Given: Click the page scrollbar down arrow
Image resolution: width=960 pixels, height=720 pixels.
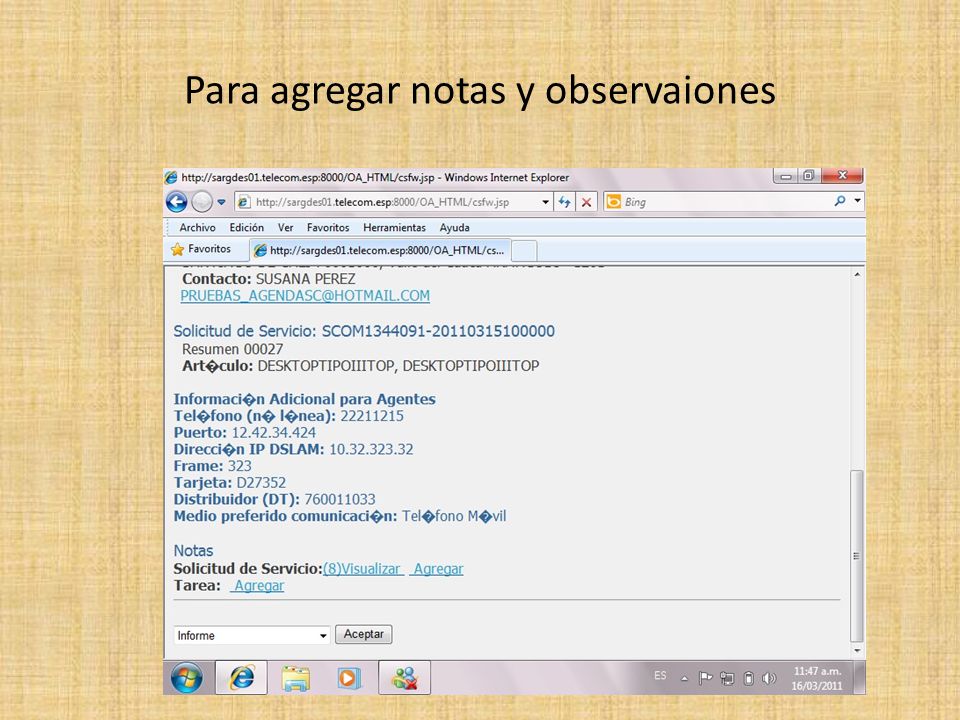Looking at the screenshot, I should [857, 650].
